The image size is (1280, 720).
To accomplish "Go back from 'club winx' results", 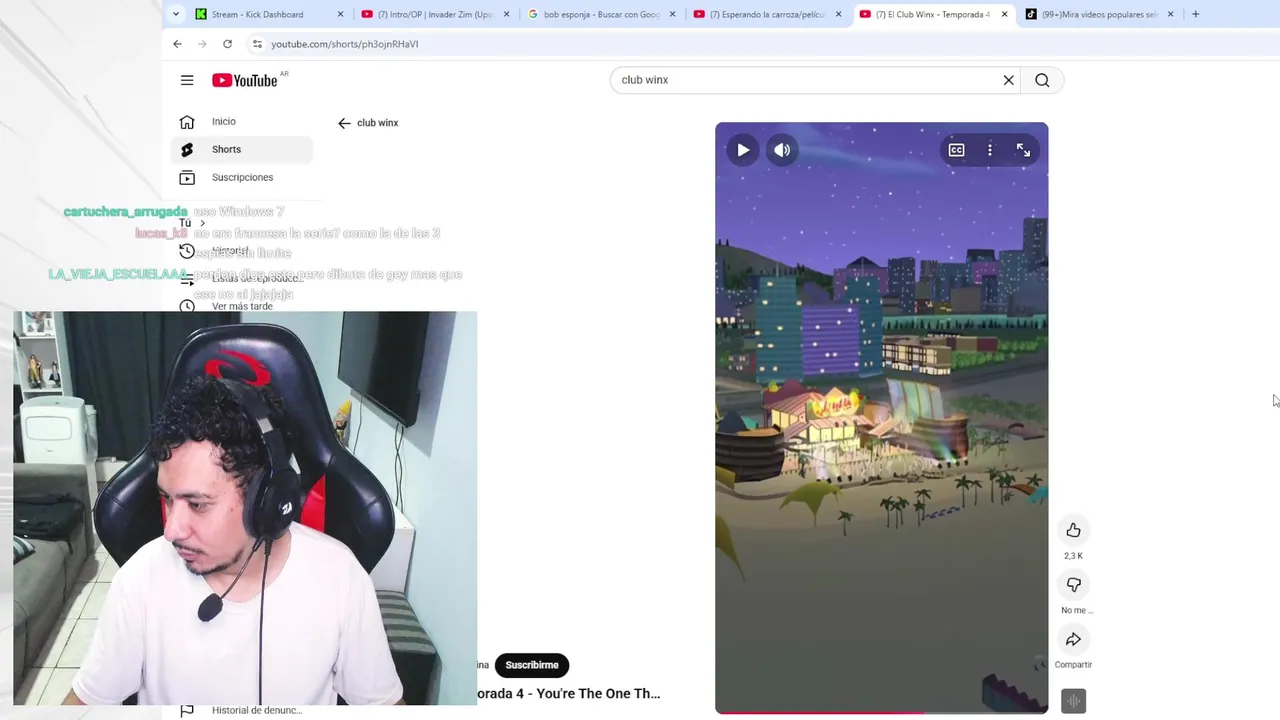I will point(344,123).
